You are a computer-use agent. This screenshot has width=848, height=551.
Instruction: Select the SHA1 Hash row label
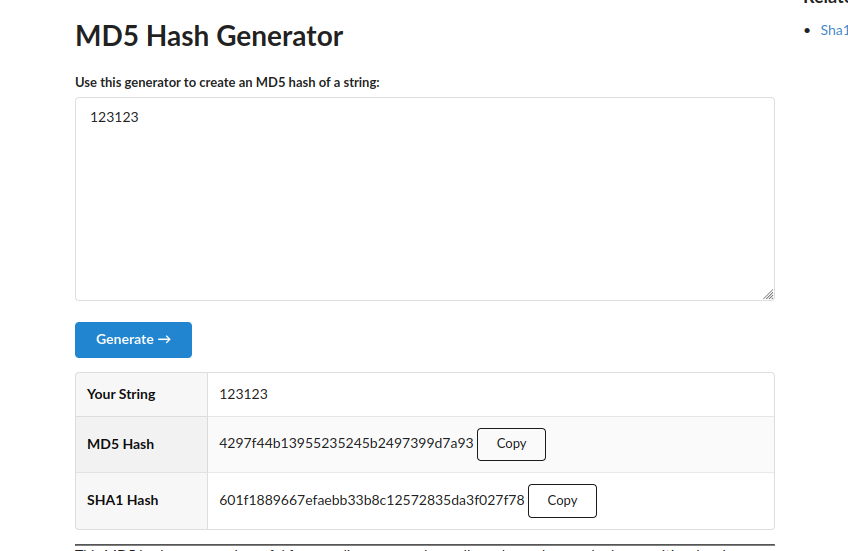tap(123, 501)
